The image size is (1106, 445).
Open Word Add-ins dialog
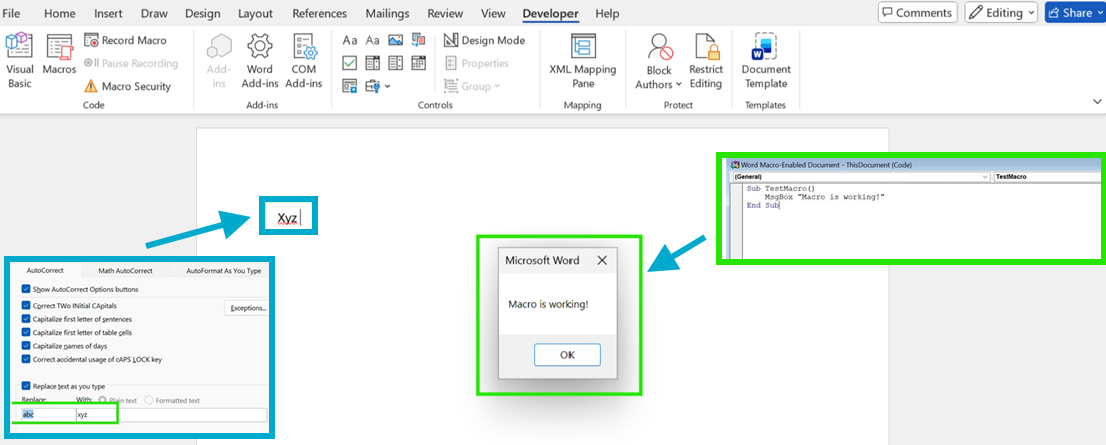tap(260, 61)
